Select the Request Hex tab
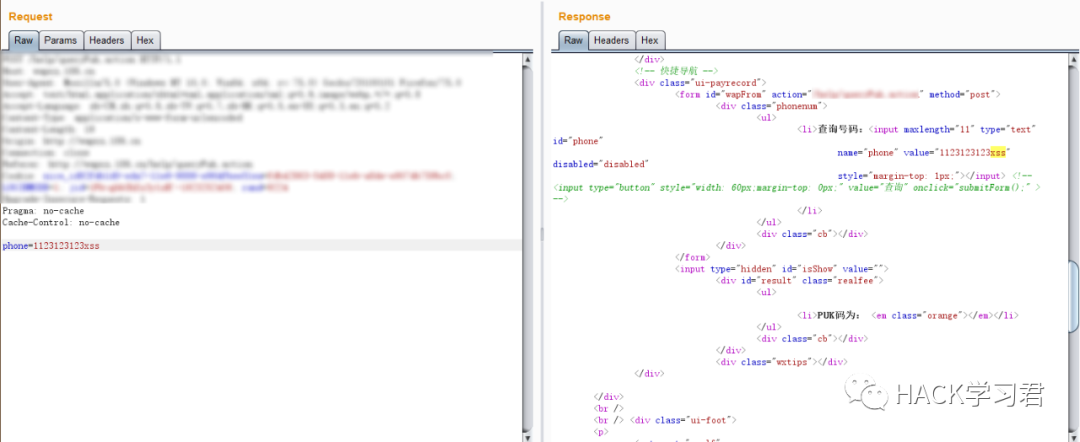The image size is (1080, 442). pyautogui.click(x=145, y=41)
